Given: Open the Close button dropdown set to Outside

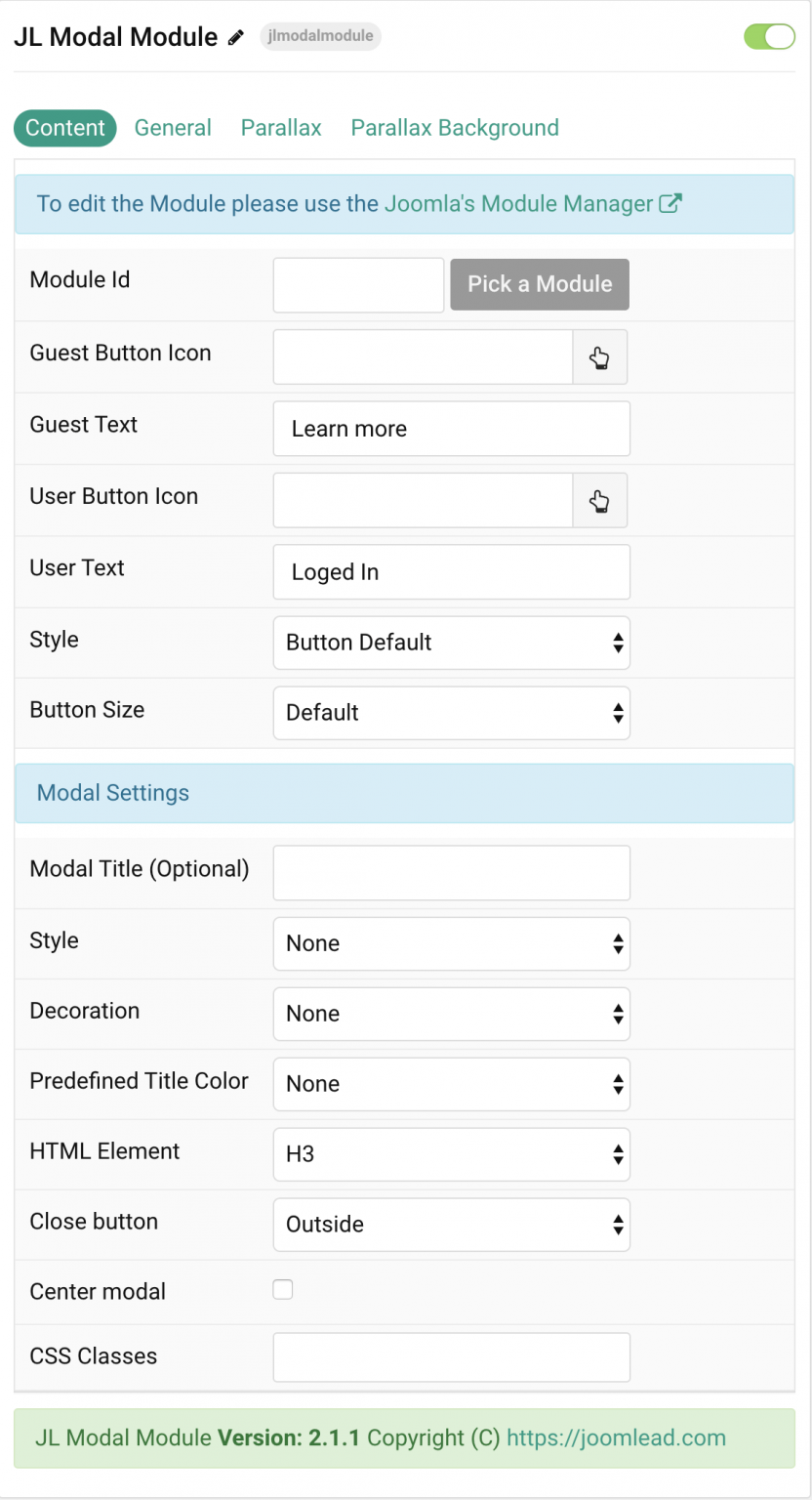Looking at the screenshot, I should click(x=451, y=1225).
